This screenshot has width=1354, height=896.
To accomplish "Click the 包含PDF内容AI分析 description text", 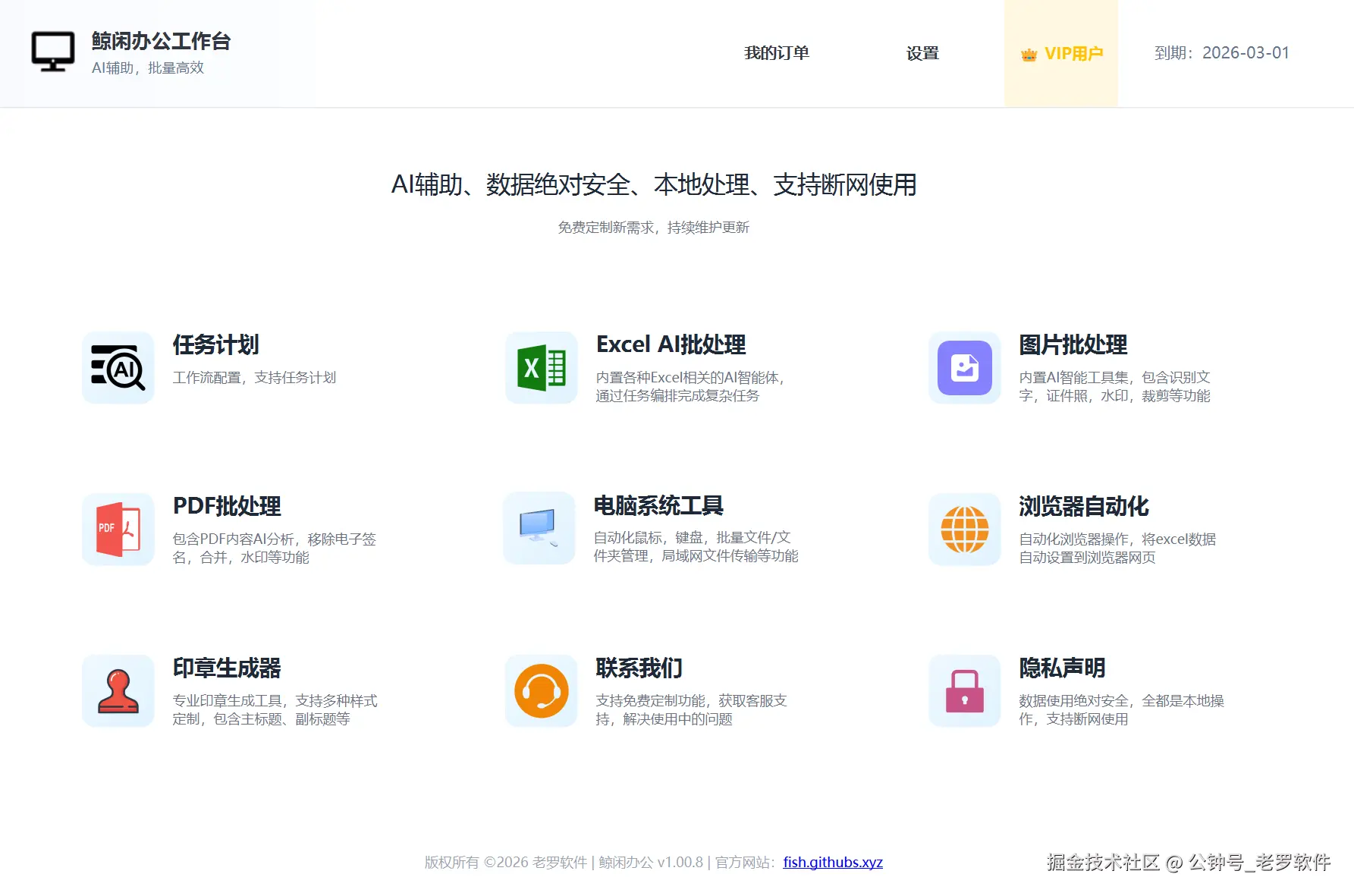I will (275, 549).
